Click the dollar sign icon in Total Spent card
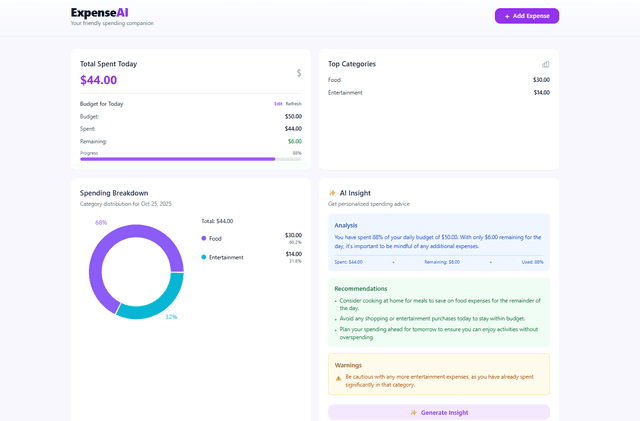Viewport: 640px width, 421px height. [298, 73]
